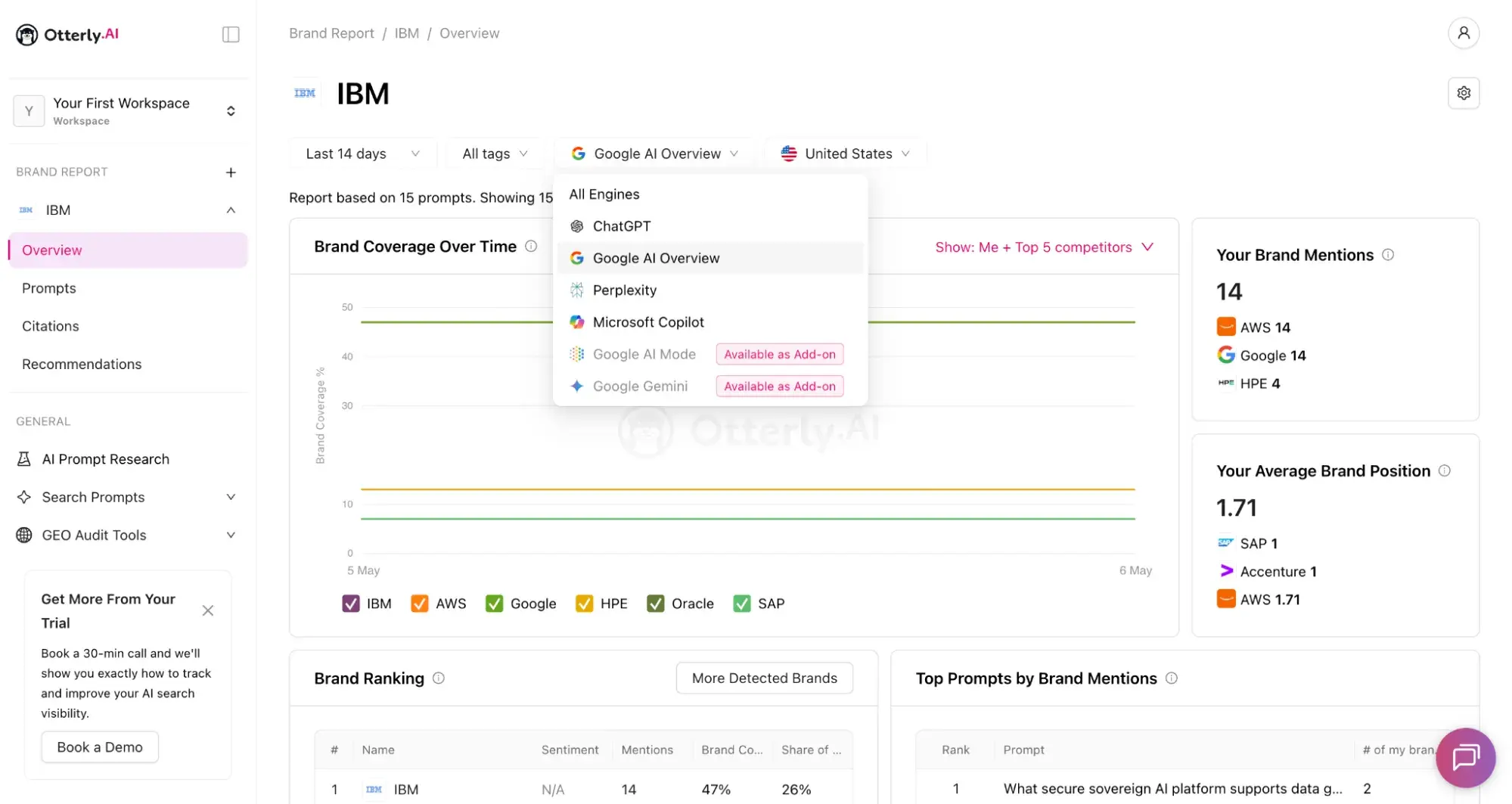Open the All tags dropdown
Viewport: 1512px width, 804px height.
pos(495,154)
